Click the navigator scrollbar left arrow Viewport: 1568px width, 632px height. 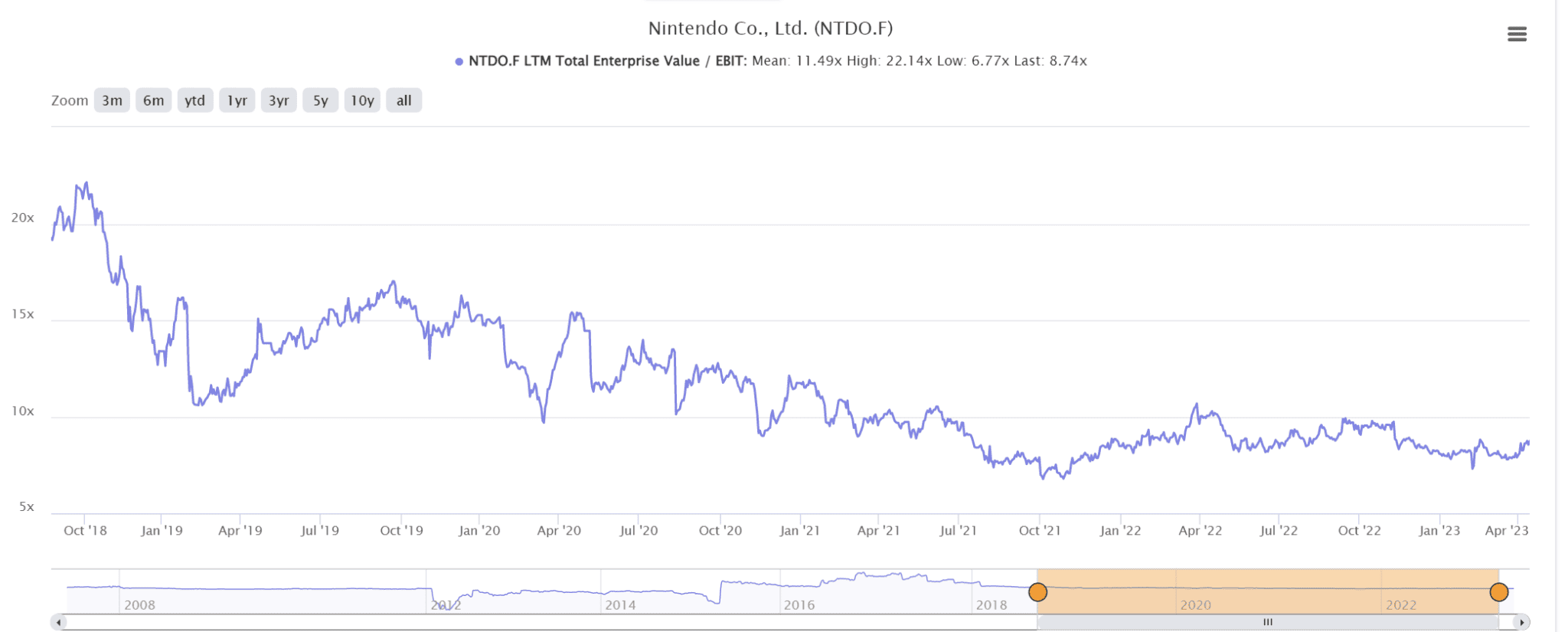click(59, 622)
